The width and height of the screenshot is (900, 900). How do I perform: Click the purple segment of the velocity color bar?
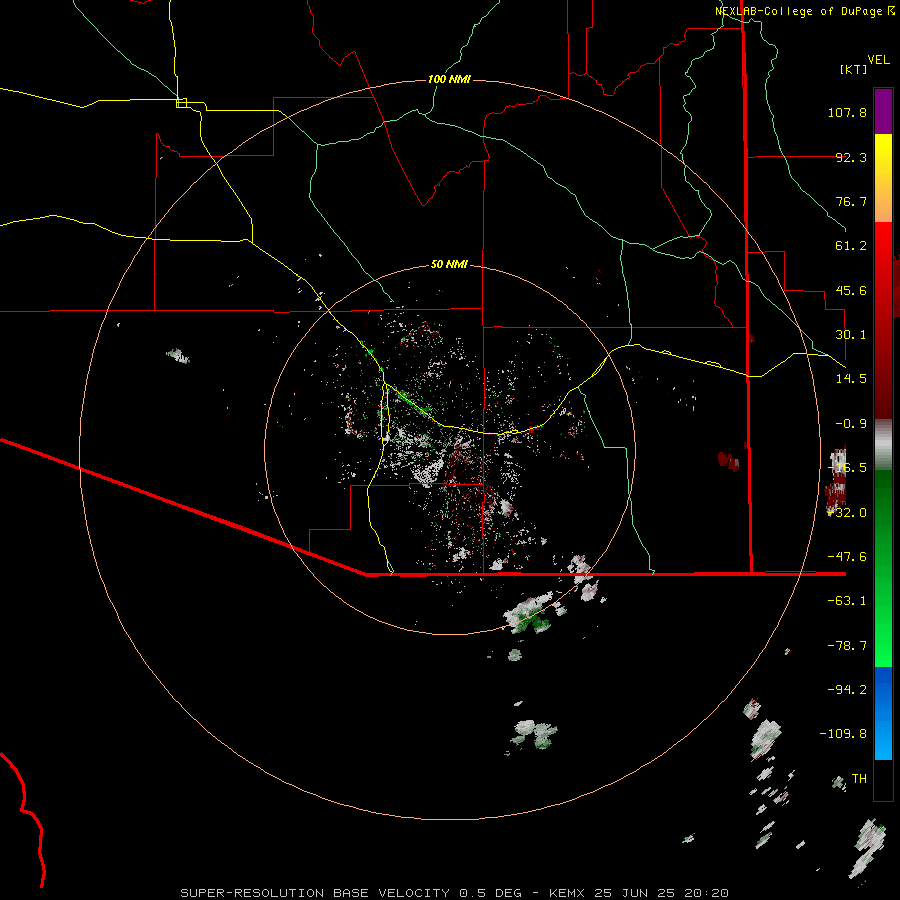(x=883, y=111)
